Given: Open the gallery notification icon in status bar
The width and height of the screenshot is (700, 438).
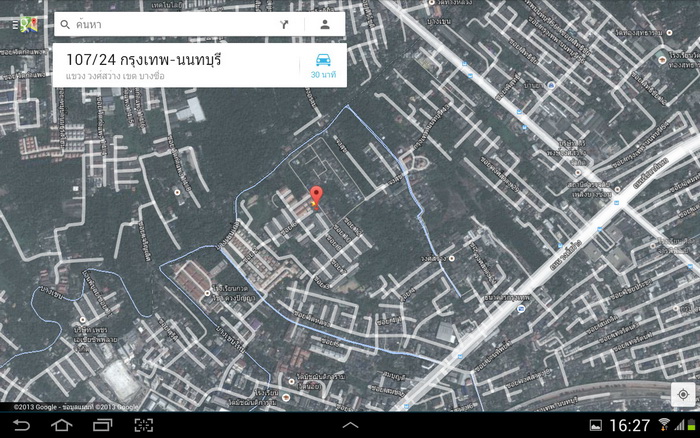Looking at the screenshot, I should click(x=595, y=425).
